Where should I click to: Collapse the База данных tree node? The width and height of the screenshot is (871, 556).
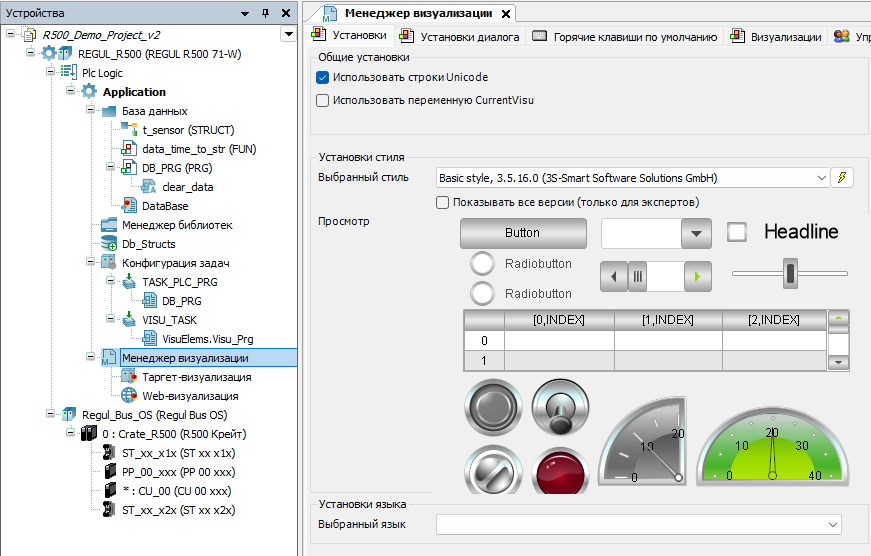[89, 111]
